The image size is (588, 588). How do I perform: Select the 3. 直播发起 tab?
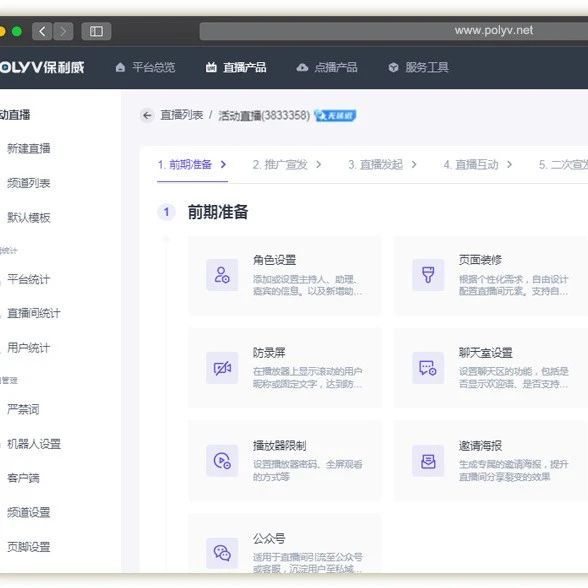375,165
